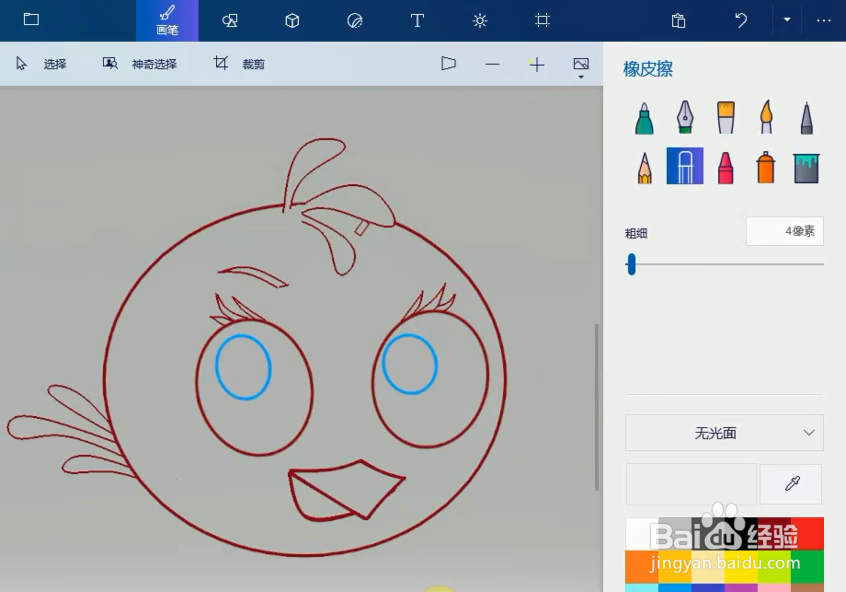Open the folder menu icon
This screenshot has height=592, width=846.
coord(31,19)
